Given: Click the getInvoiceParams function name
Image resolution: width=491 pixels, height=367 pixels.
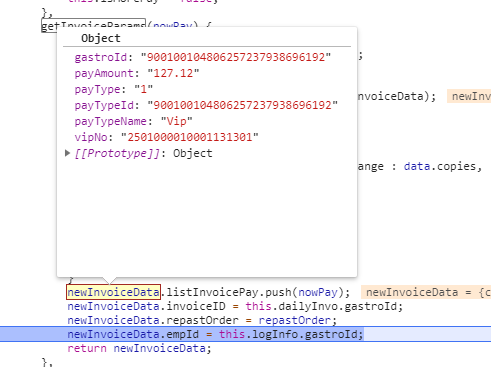Looking at the screenshot, I should (93, 26).
